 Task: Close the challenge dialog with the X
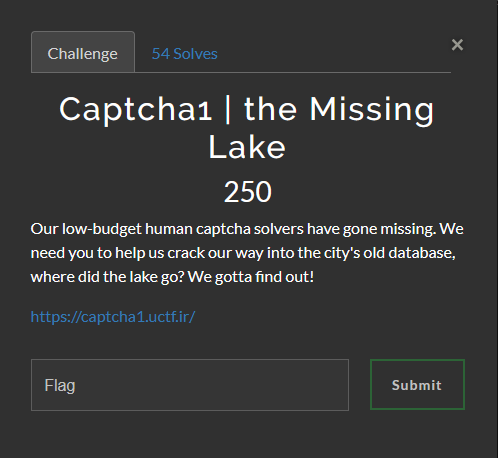[x=457, y=45]
